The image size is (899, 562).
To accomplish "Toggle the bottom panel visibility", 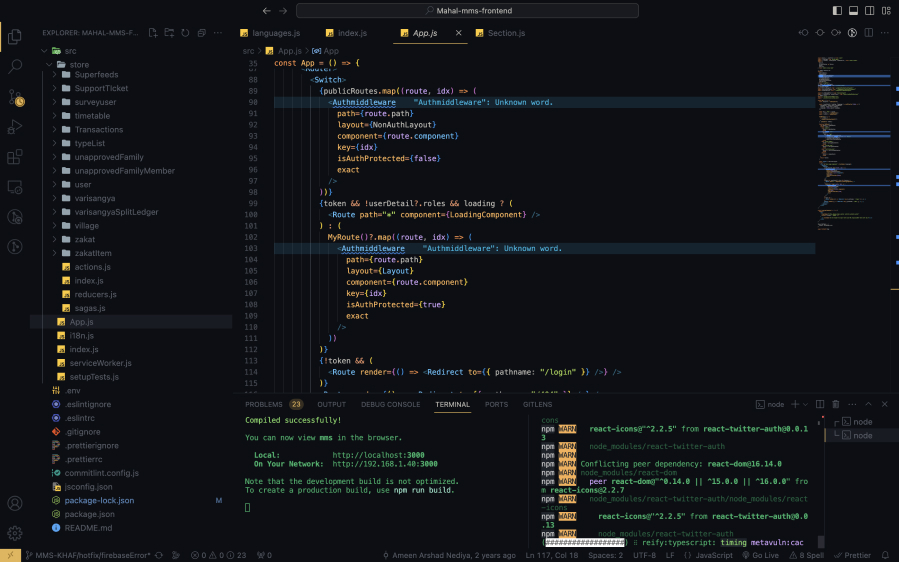I will pos(852,10).
